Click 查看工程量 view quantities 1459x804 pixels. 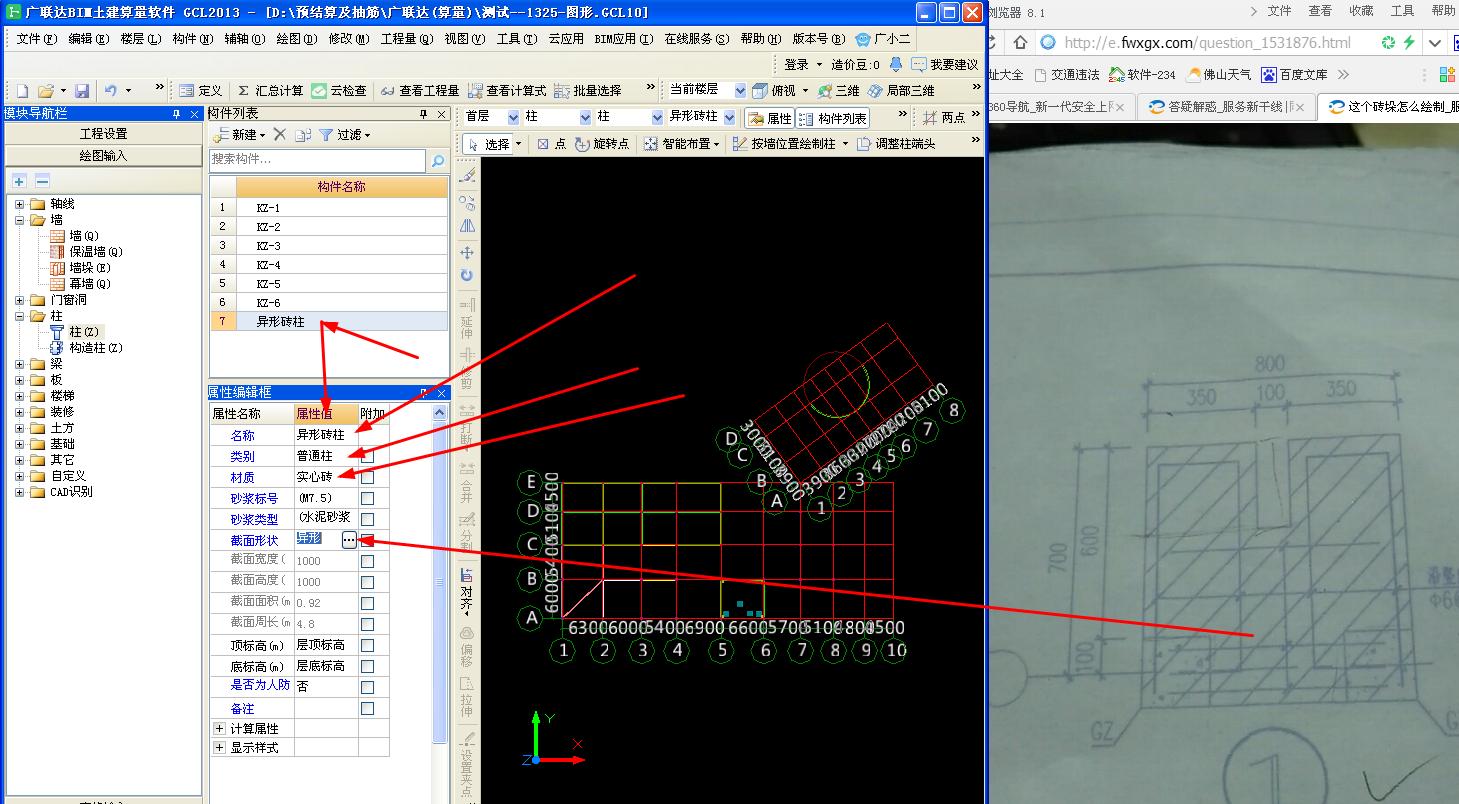[419, 90]
